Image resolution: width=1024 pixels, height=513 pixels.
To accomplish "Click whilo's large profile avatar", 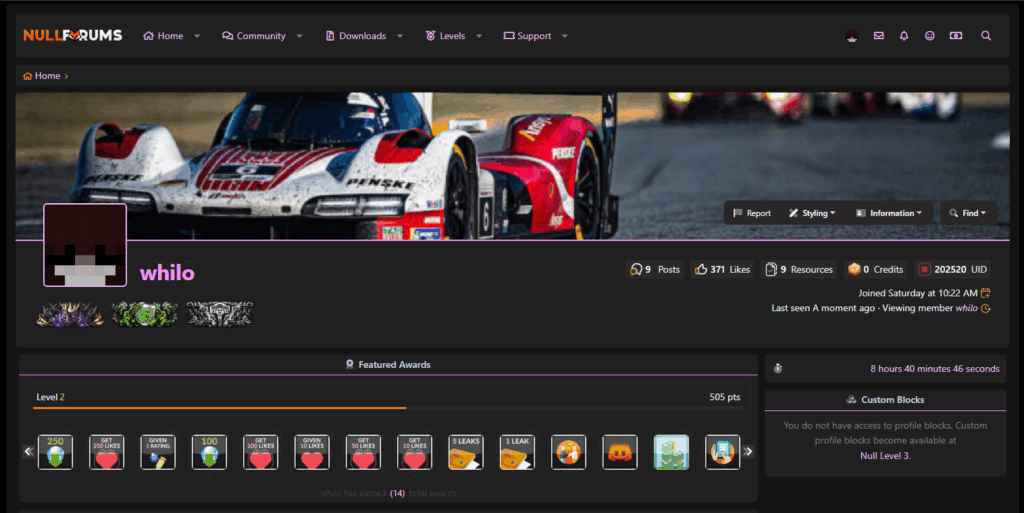I will click(x=85, y=245).
